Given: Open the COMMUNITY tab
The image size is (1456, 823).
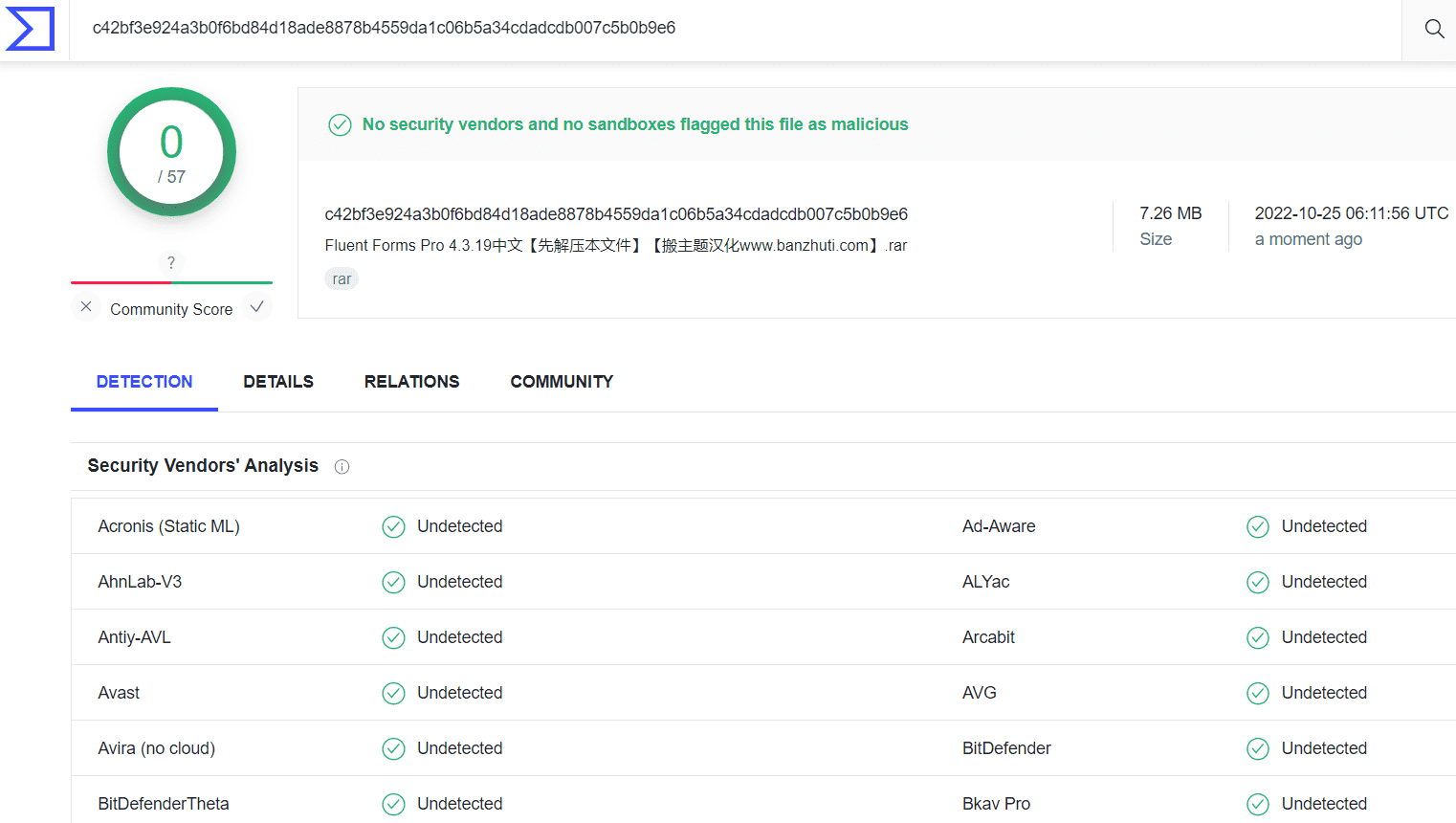Looking at the screenshot, I should [562, 382].
